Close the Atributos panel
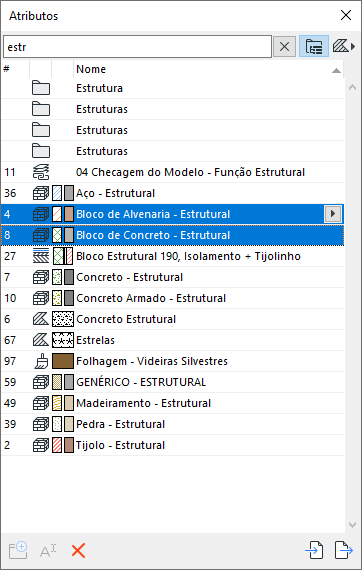 point(346,15)
